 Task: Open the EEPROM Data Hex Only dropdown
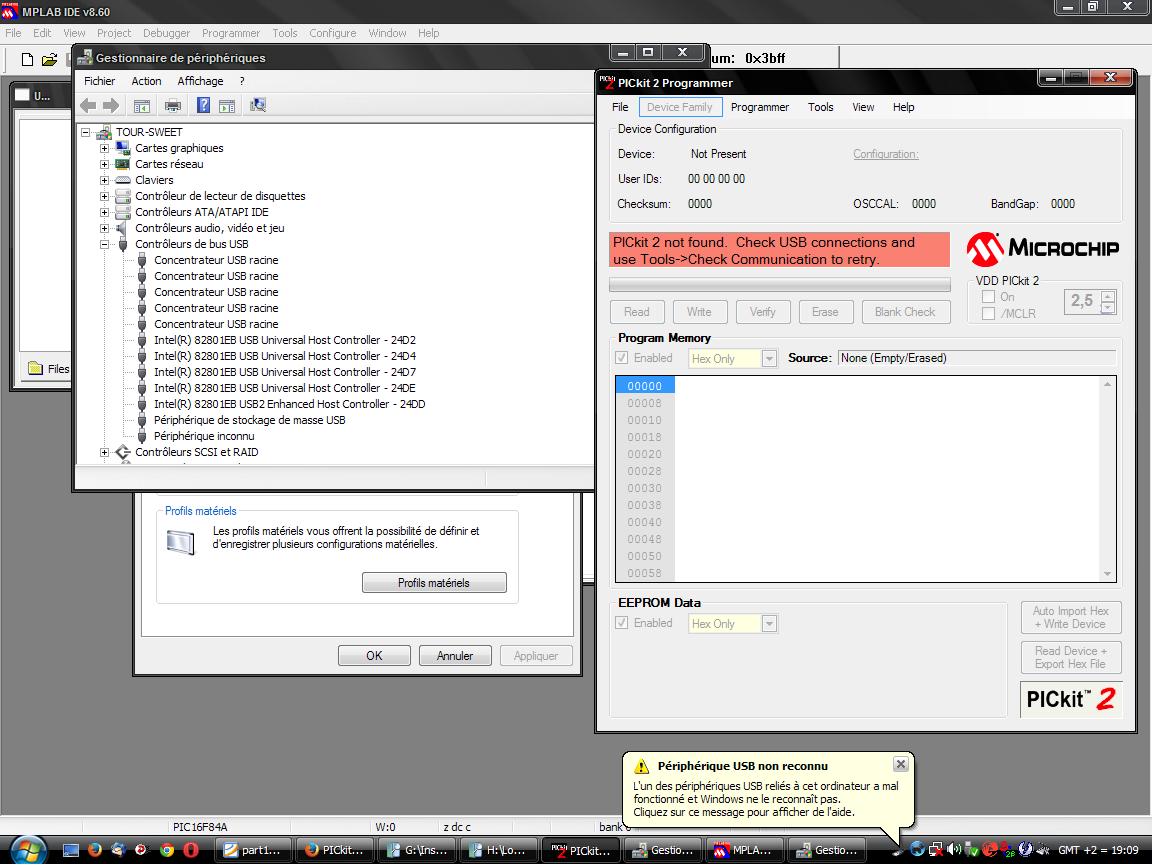pyautogui.click(x=769, y=625)
